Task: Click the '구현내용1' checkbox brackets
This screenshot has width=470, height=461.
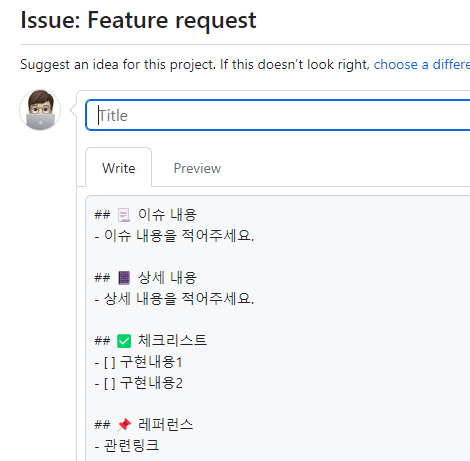Action: tap(110, 362)
